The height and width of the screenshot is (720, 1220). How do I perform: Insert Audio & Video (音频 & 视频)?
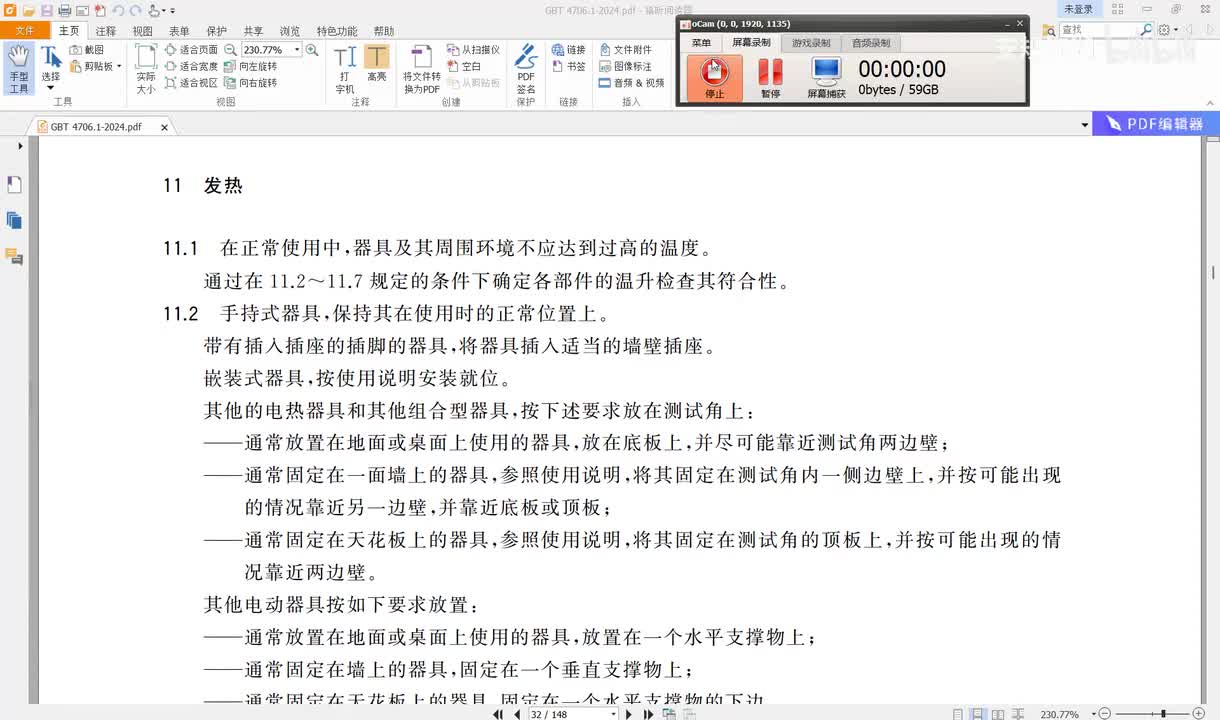coord(632,83)
